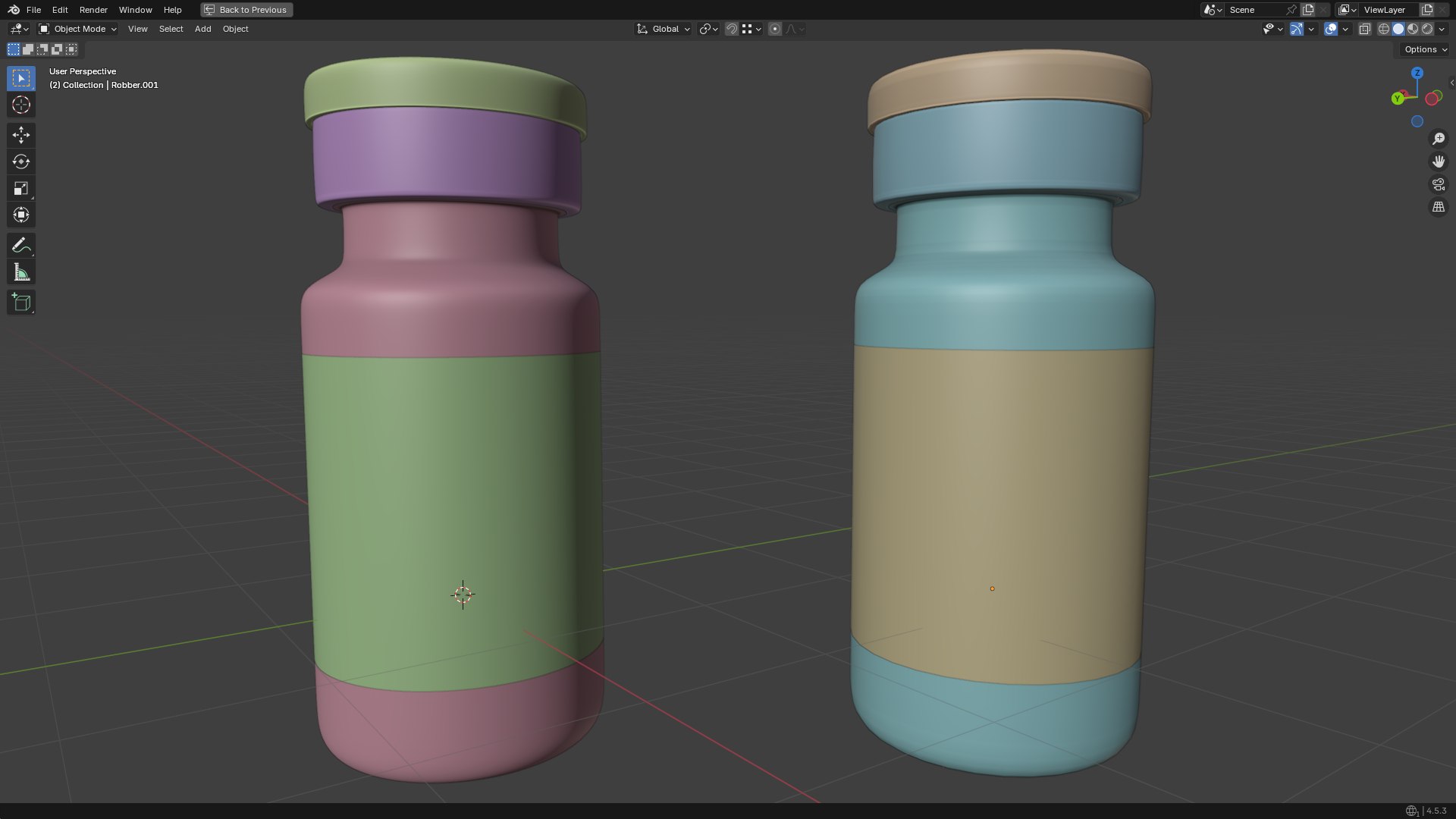Open the pivot point dropdown
The height and width of the screenshot is (819, 1456).
709,29
